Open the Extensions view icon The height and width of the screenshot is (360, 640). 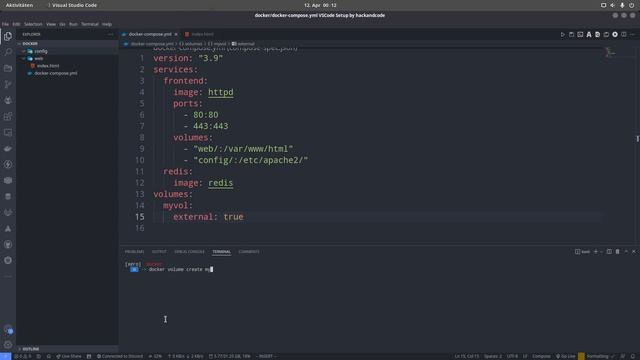tap(8, 117)
